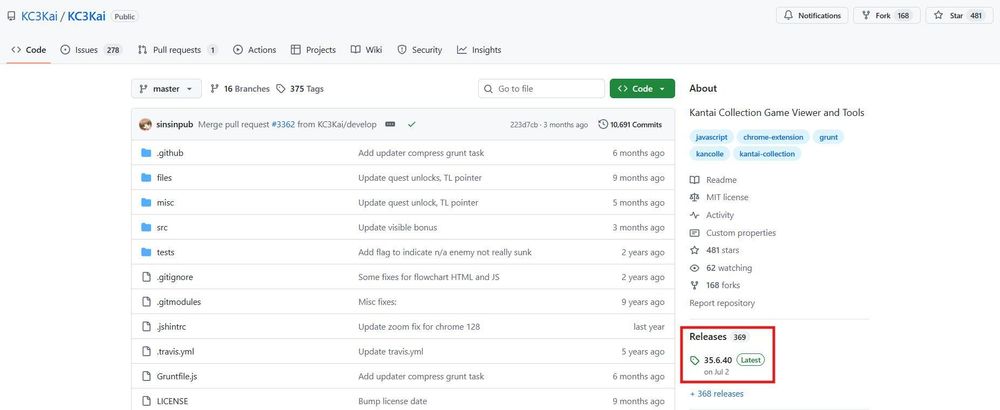Open the .github folder

click(x=170, y=153)
